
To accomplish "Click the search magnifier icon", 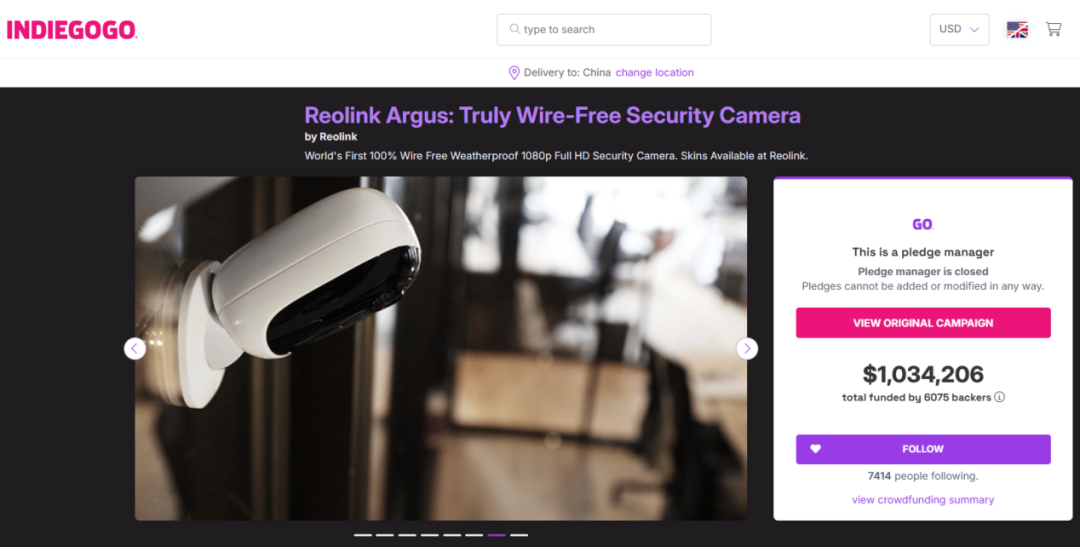I will pyautogui.click(x=515, y=29).
